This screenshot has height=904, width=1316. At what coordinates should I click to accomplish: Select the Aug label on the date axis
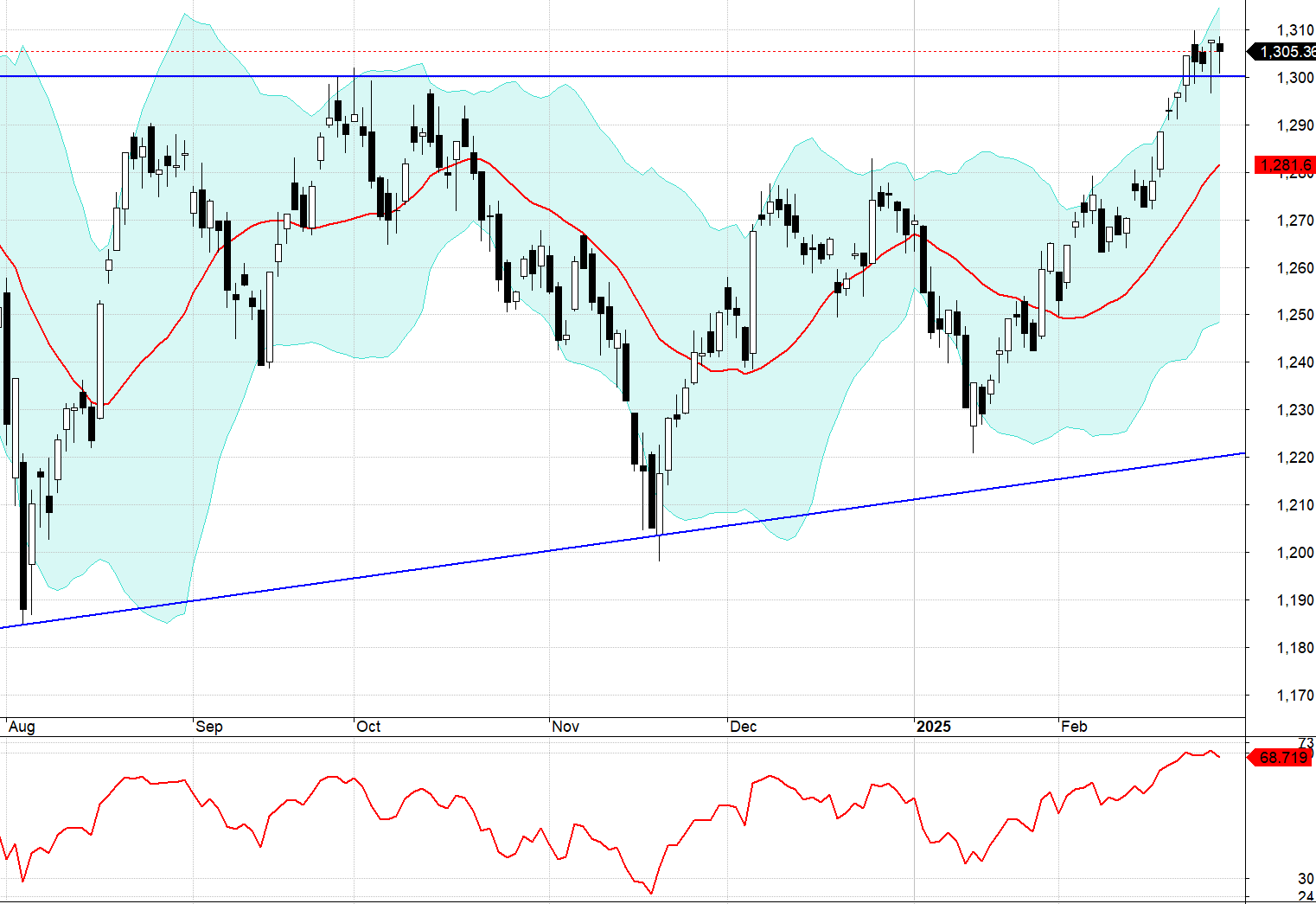[22, 728]
